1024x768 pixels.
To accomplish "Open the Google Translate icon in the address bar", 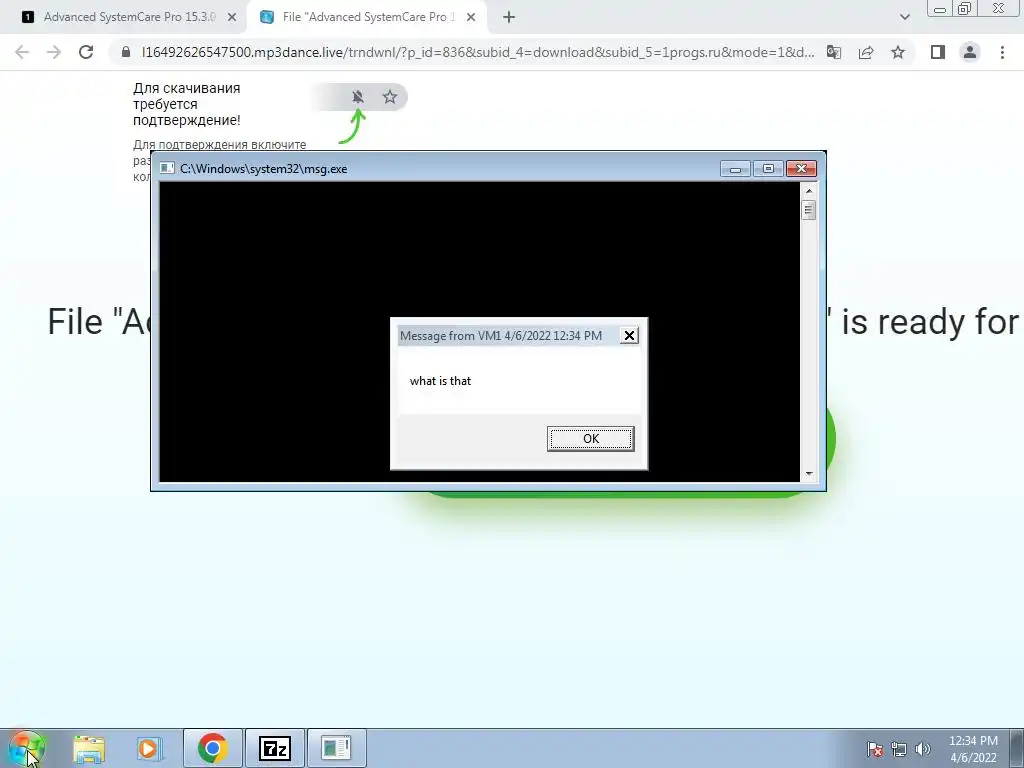I will tap(834, 52).
